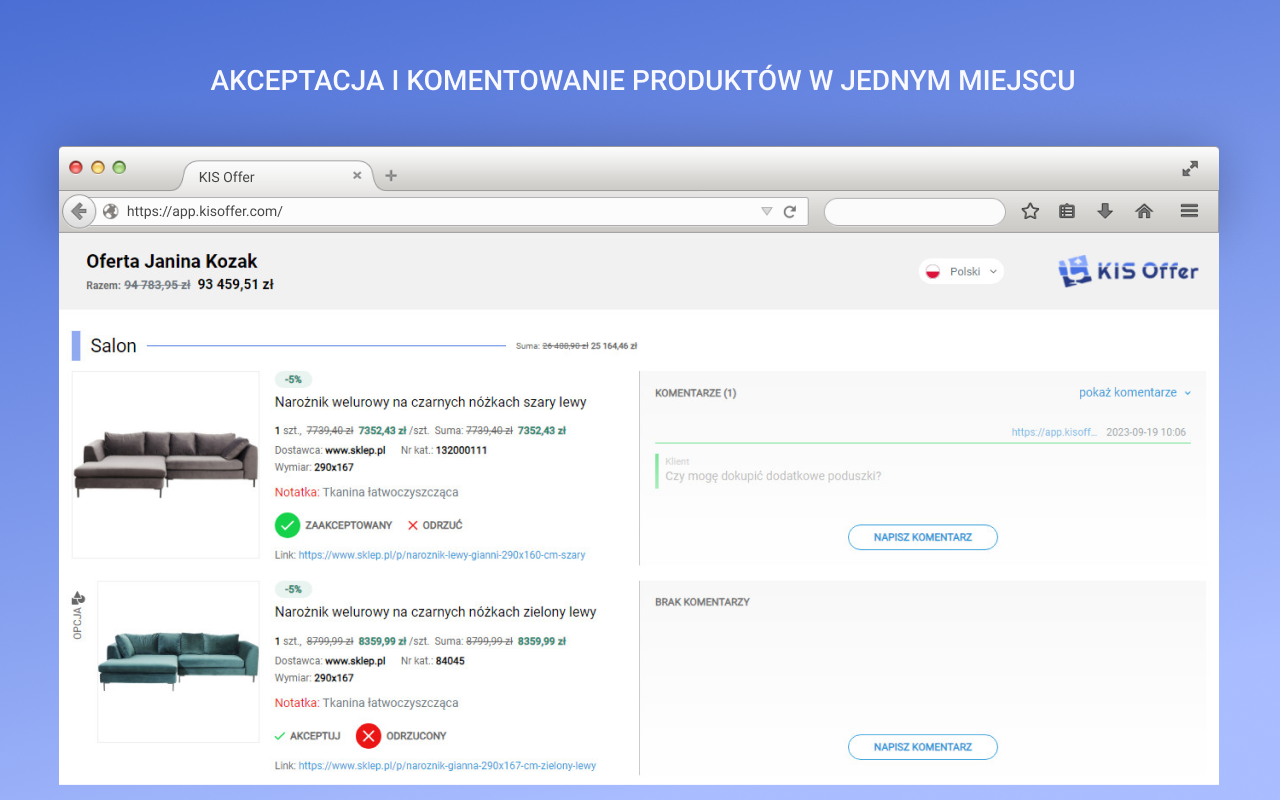1280x800 pixels.
Task: Click the KIS Offer logo
Action: (x=1128, y=271)
